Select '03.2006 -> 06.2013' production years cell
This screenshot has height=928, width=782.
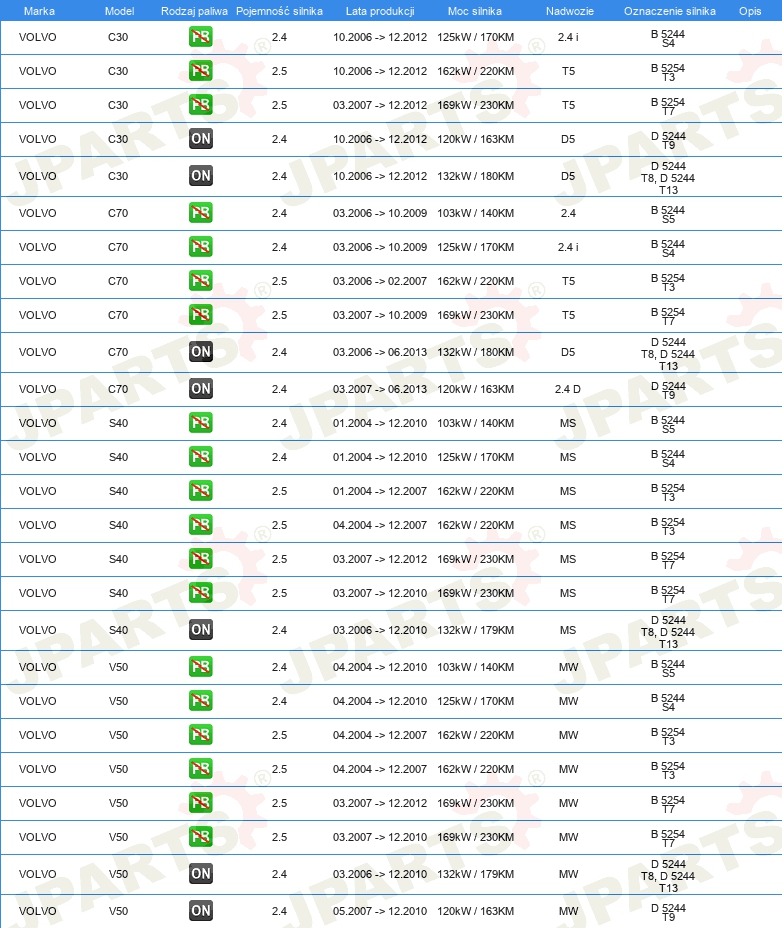pyautogui.click(x=379, y=352)
